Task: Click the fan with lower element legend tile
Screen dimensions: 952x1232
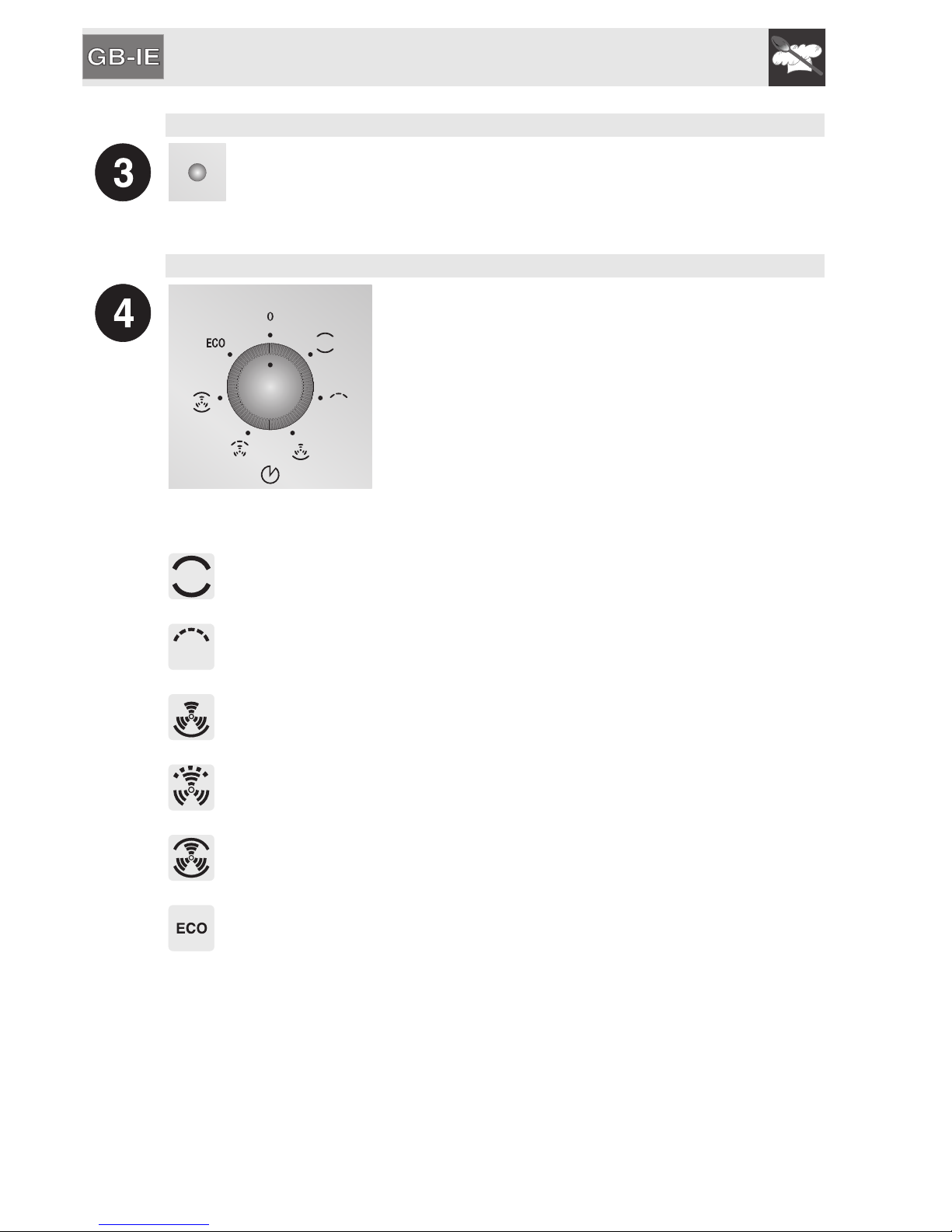Action: click(x=191, y=717)
